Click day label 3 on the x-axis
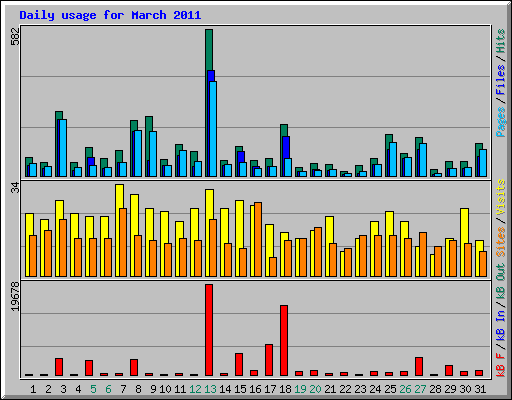The image size is (512, 400). (x=63, y=389)
